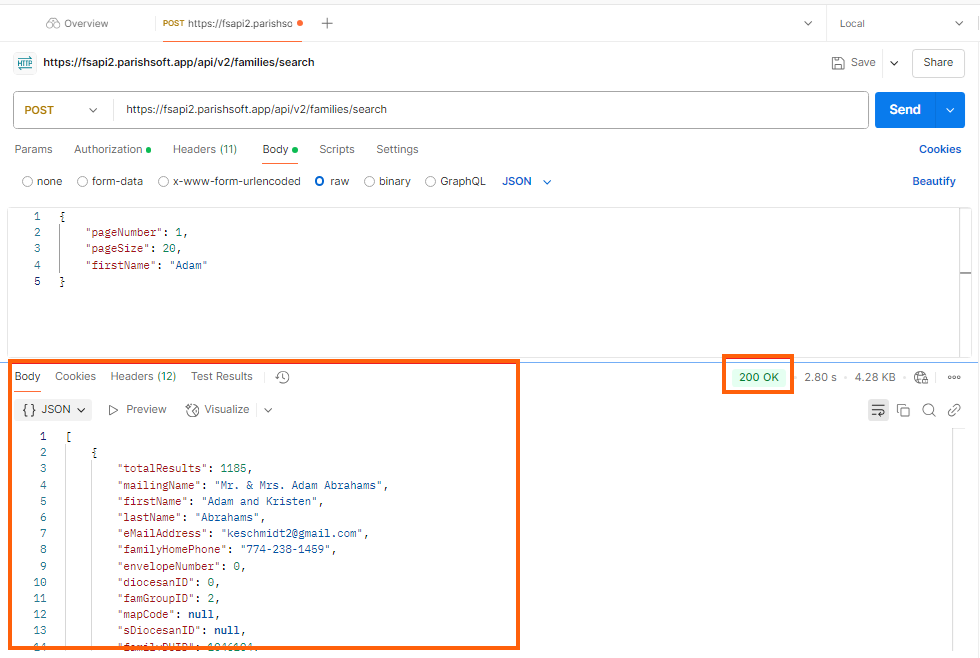Copy the response body icon
980x658 pixels.
[x=903, y=411]
